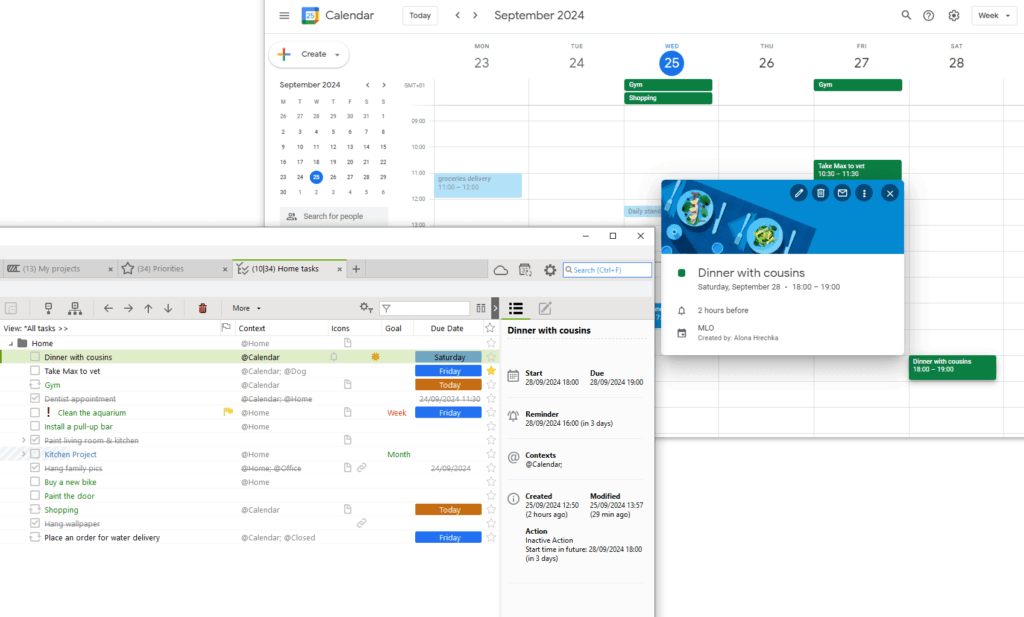Open the hamburger main menu in Calendar
1024x617 pixels.
click(284, 16)
